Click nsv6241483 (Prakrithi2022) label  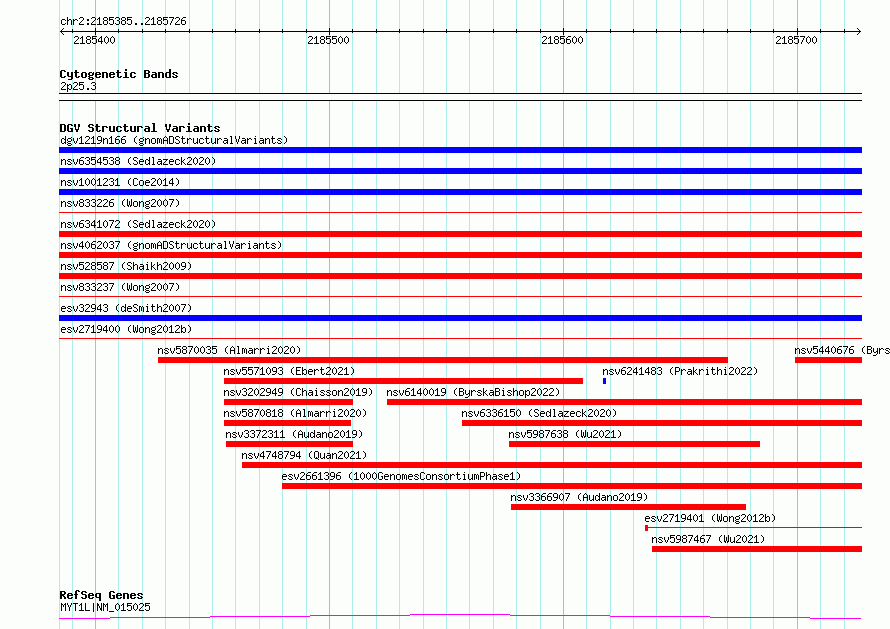pos(680,371)
